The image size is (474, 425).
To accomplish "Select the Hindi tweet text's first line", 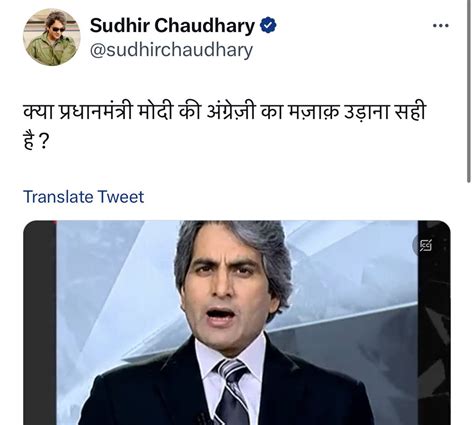I will point(225,112).
